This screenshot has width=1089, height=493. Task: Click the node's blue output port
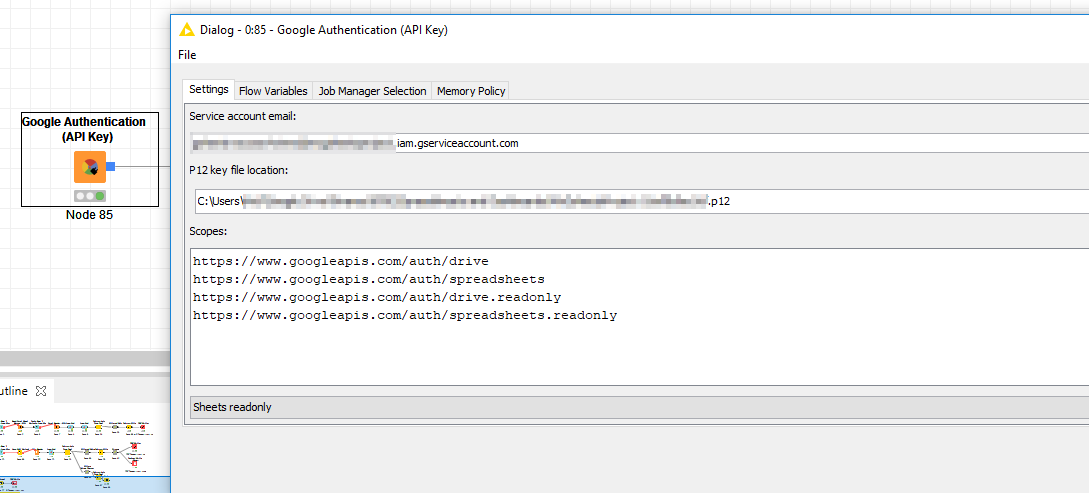pyautogui.click(x=110, y=167)
